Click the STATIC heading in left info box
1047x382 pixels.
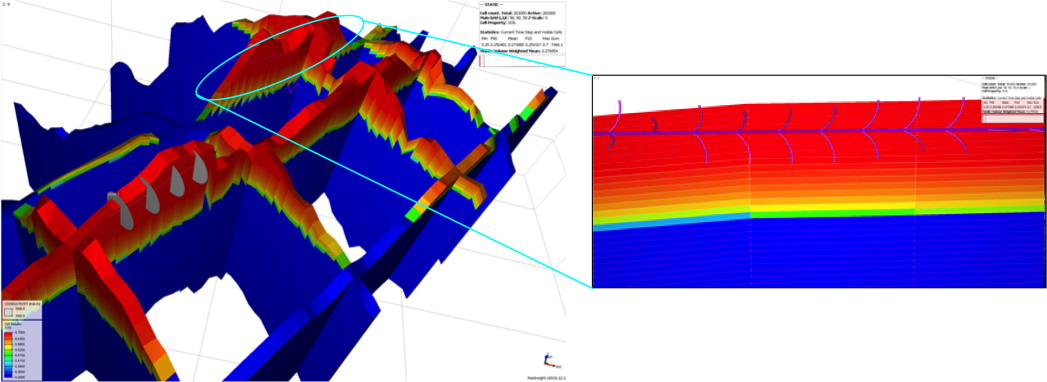(491, 5)
